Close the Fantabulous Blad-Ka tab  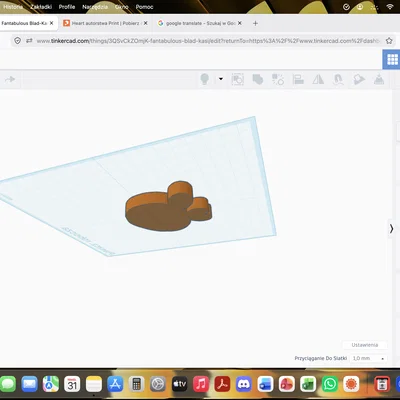(x=51, y=23)
